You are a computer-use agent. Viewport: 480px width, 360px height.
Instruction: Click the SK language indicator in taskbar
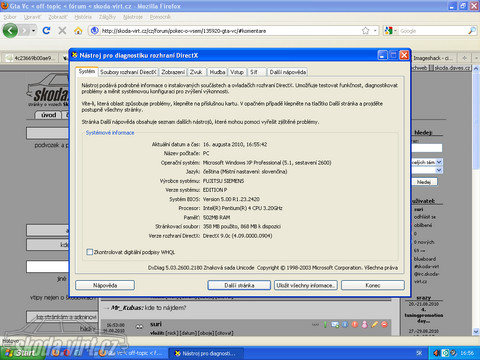pos(419,353)
